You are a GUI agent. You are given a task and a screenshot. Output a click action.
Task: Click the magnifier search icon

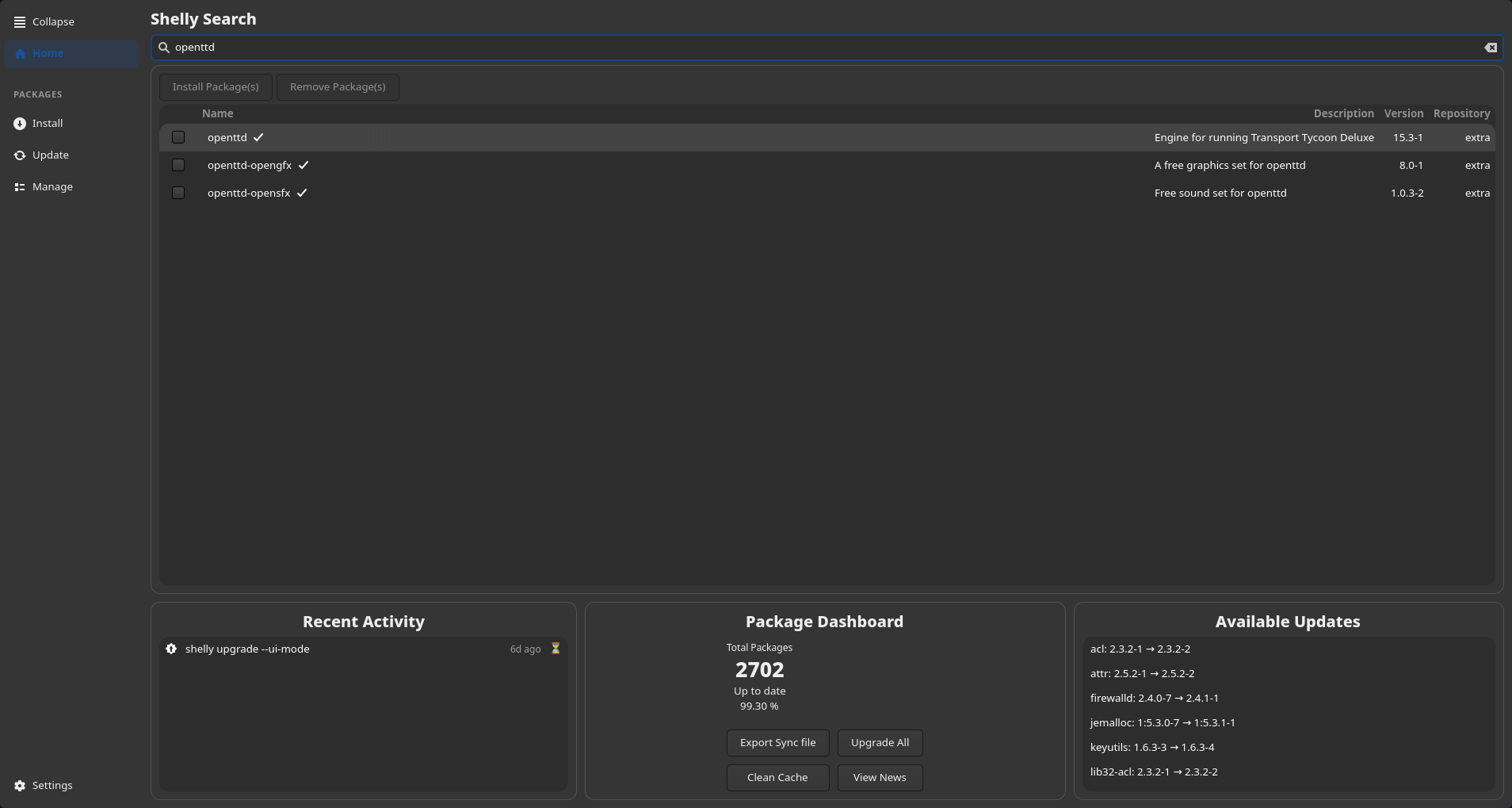click(164, 48)
